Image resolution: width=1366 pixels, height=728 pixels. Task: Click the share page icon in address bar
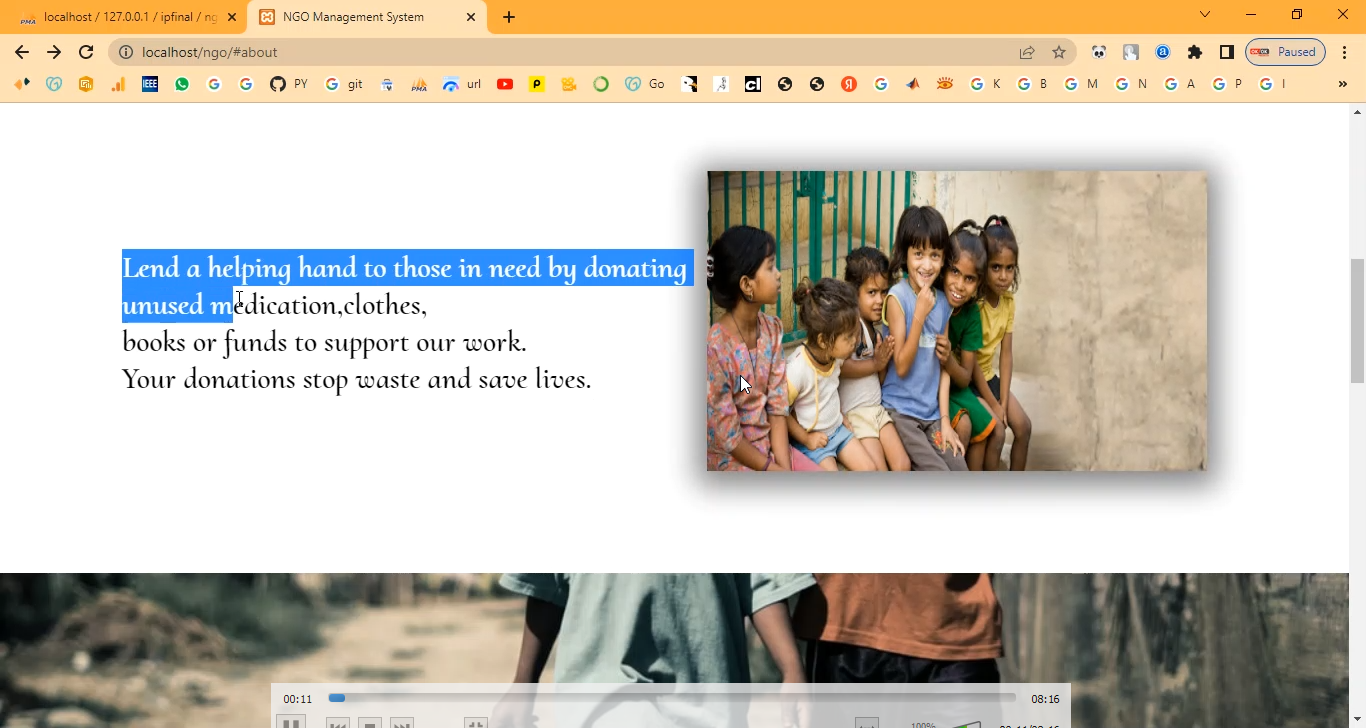click(x=1027, y=52)
